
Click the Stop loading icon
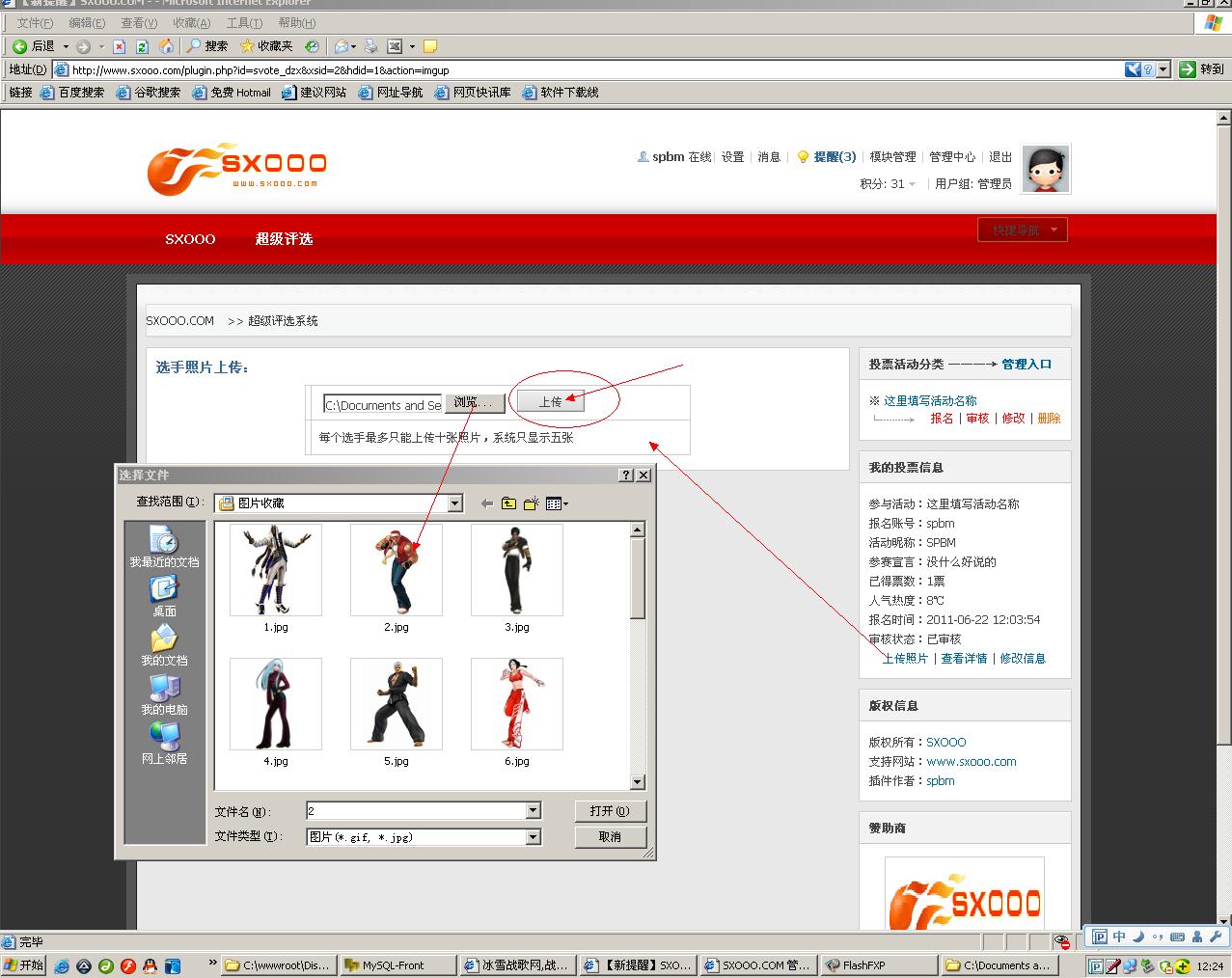tap(119, 46)
